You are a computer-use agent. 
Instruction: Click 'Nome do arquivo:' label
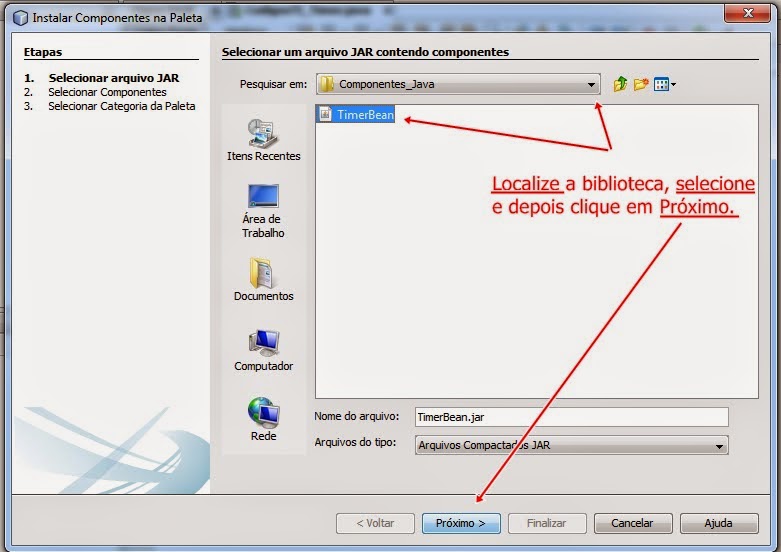pyautogui.click(x=357, y=416)
